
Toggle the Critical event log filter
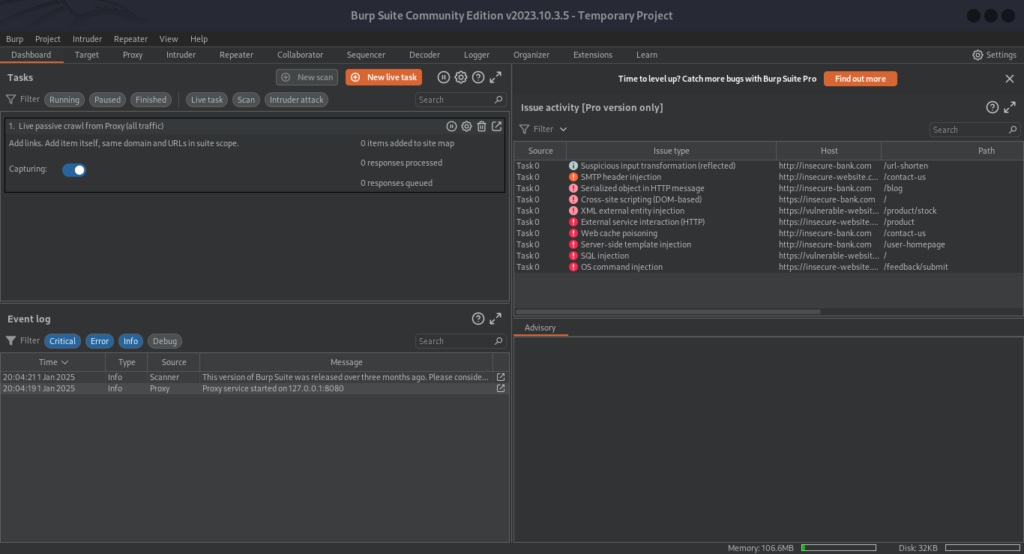[62, 341]
